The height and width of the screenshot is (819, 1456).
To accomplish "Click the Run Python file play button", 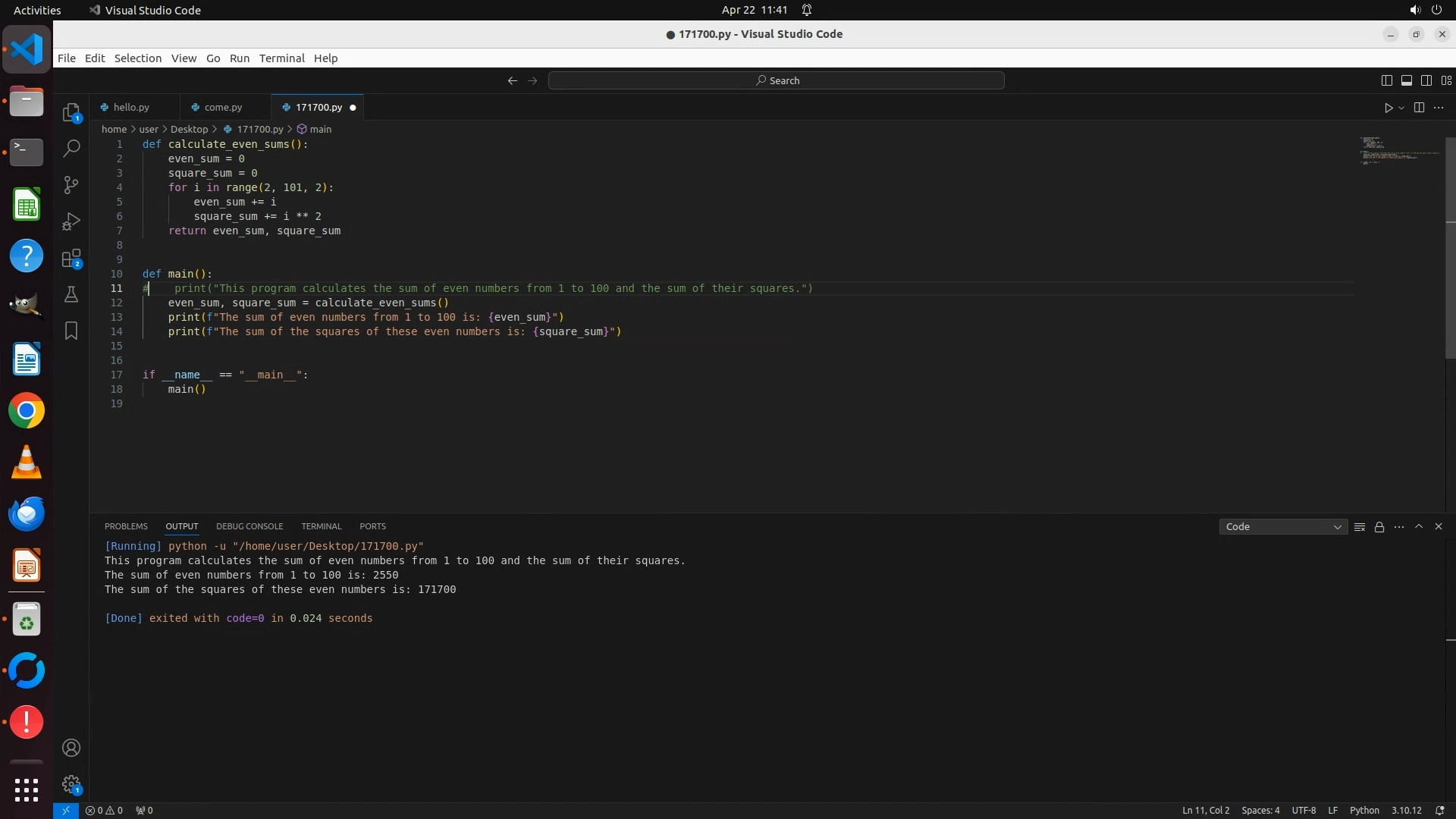I will (x=1389, y=108).
